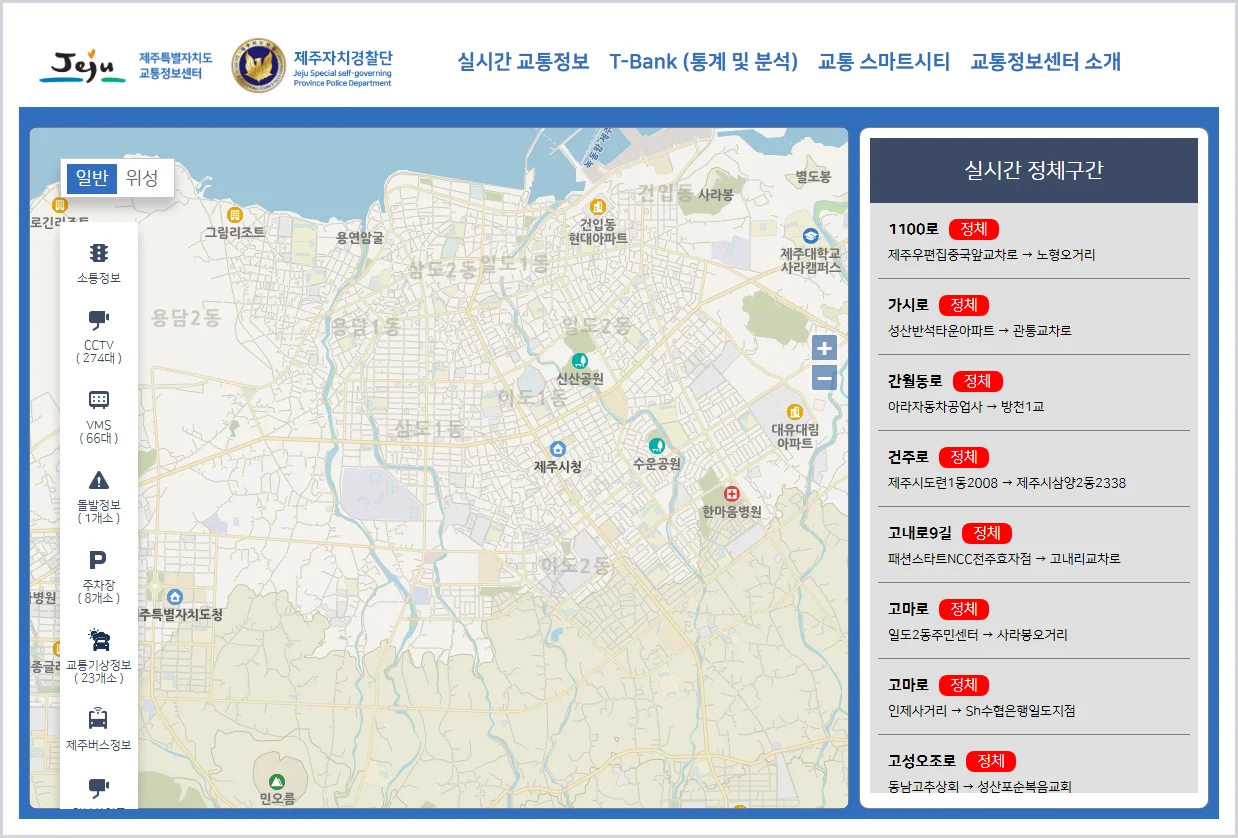
Task: Select the 가시로 congestion entry
Action: [1034, 317]
